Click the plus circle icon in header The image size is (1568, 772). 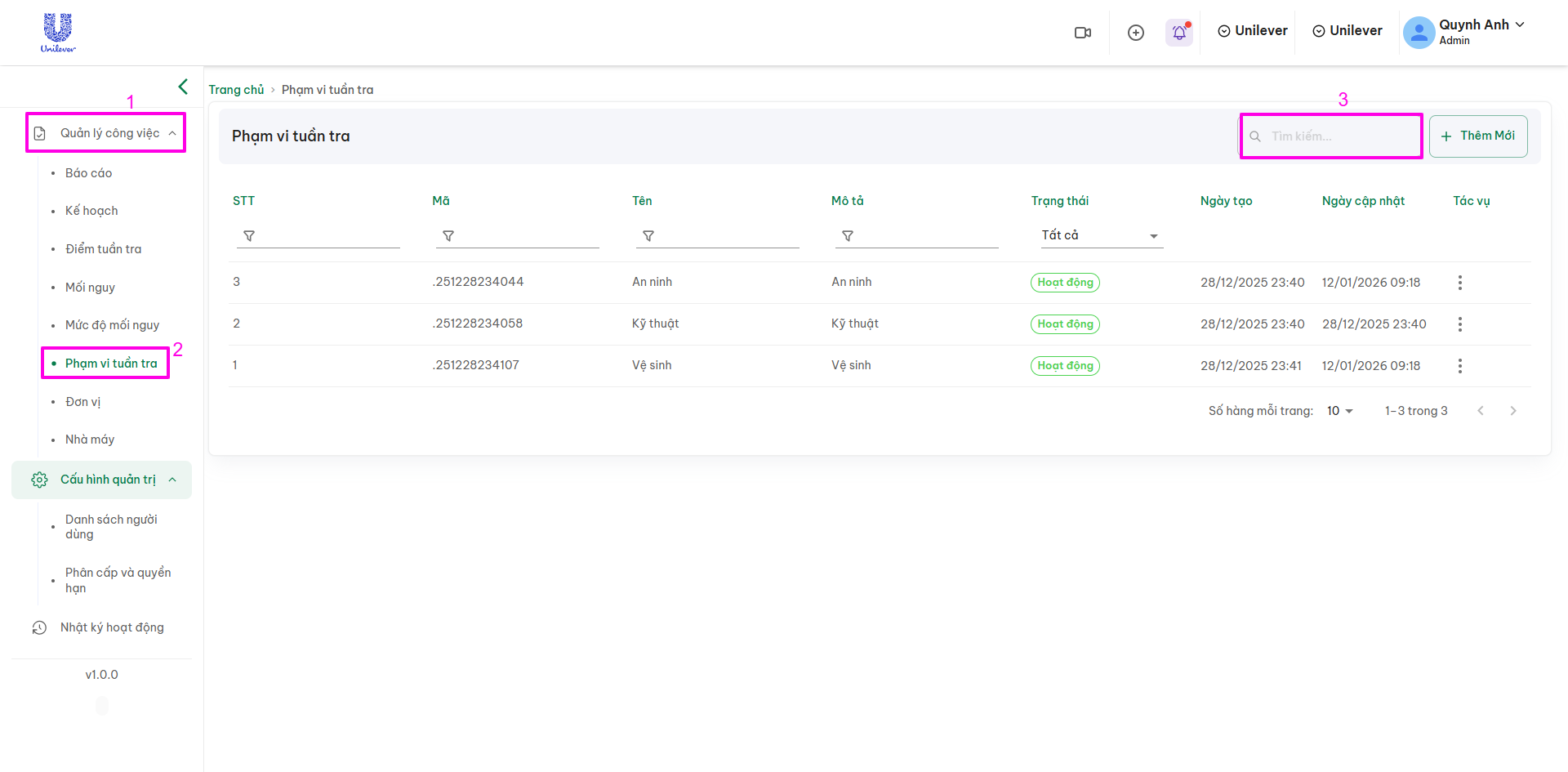click(1135, 33)
